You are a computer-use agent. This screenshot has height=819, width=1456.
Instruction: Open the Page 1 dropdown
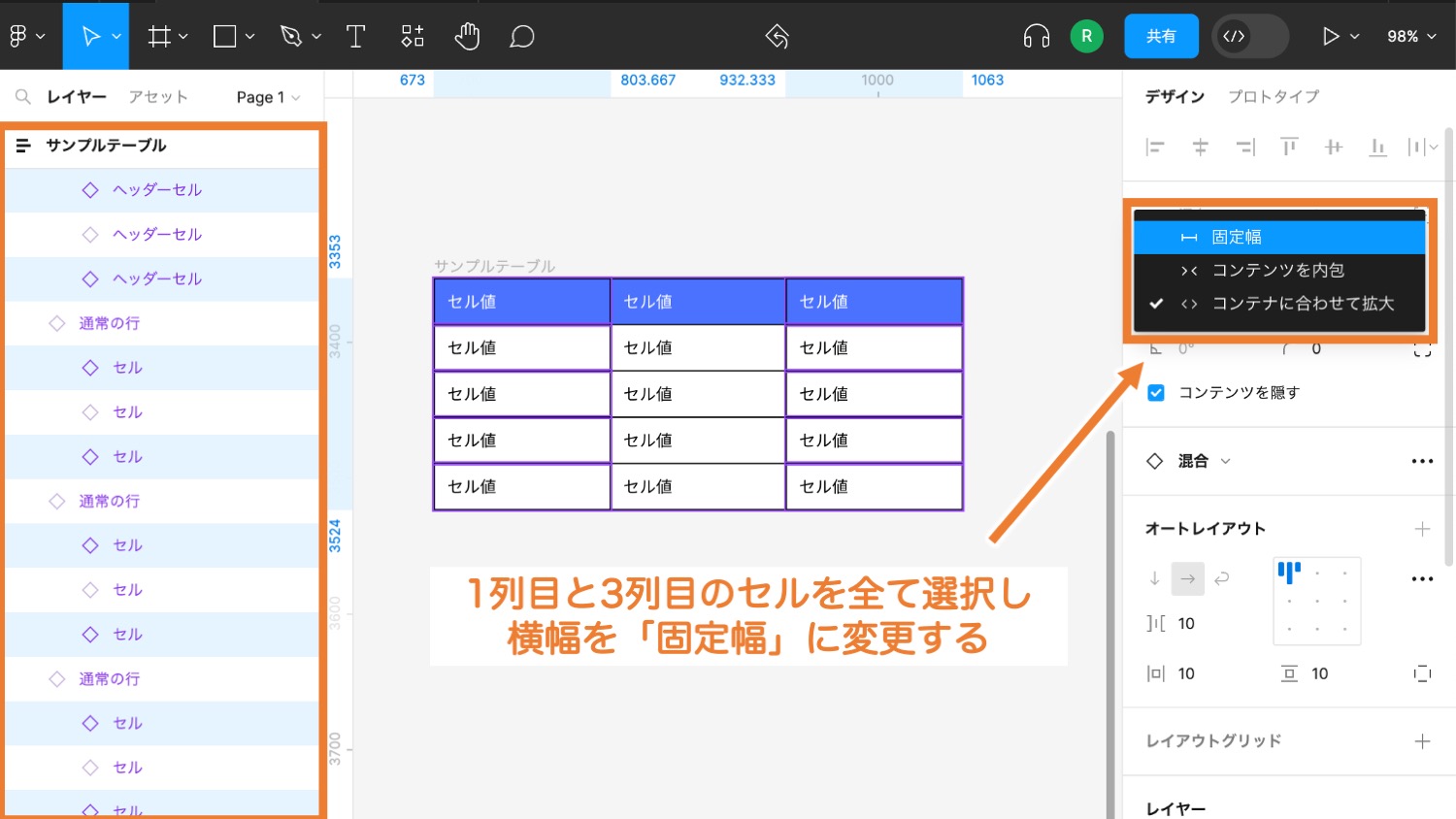coord(267,96)
